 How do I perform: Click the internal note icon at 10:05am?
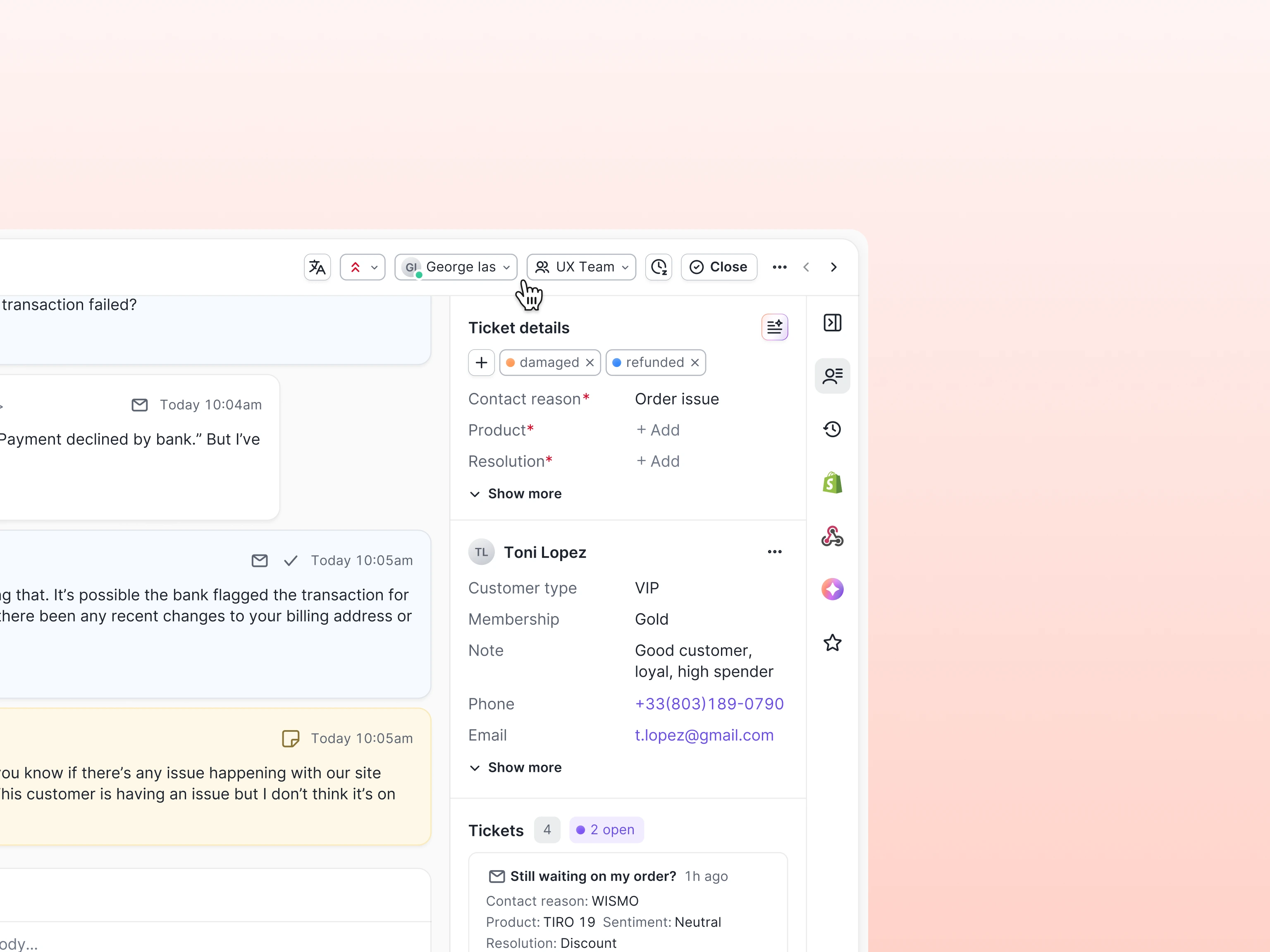291,738
